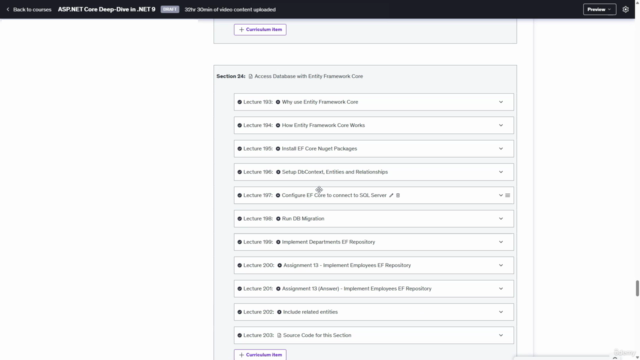Click the published check icon on Lecture 196
Viewport: 640px width, 360px height.
[x=240, y=172]
